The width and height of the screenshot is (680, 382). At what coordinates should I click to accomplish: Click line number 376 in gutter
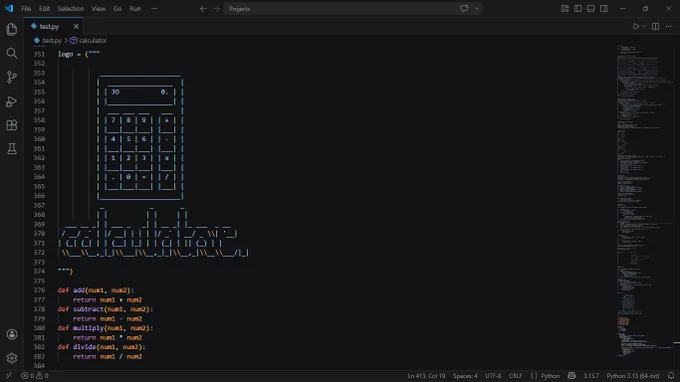click(39, 290)
